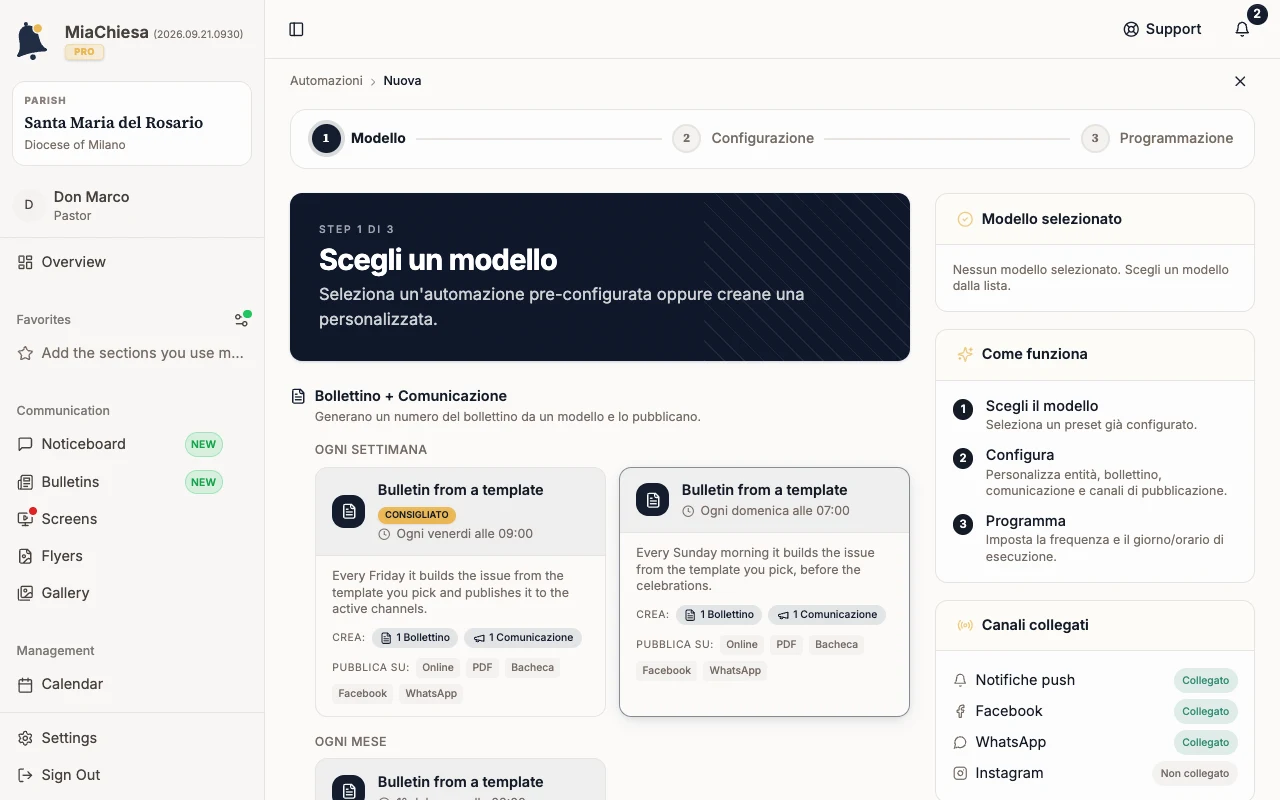The image size is (1280, 800).
Task: Click 1 Bollettino chip in Friday card
Action: click(x=416, y=638)
